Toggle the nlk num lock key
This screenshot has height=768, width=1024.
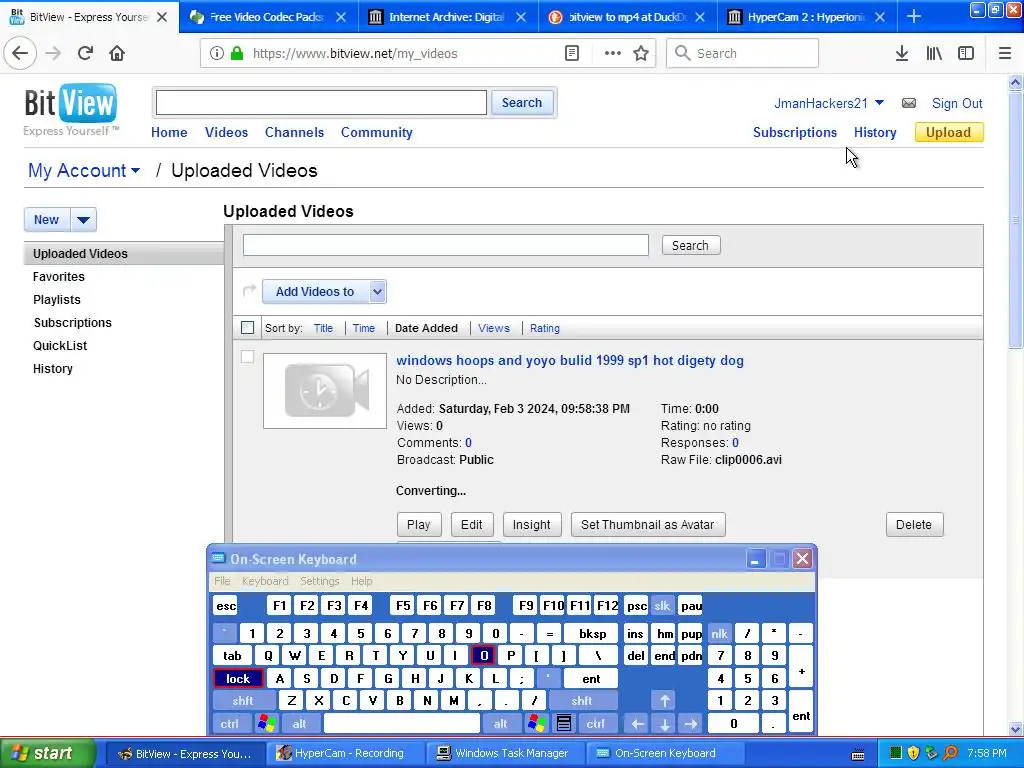point(719,633)
